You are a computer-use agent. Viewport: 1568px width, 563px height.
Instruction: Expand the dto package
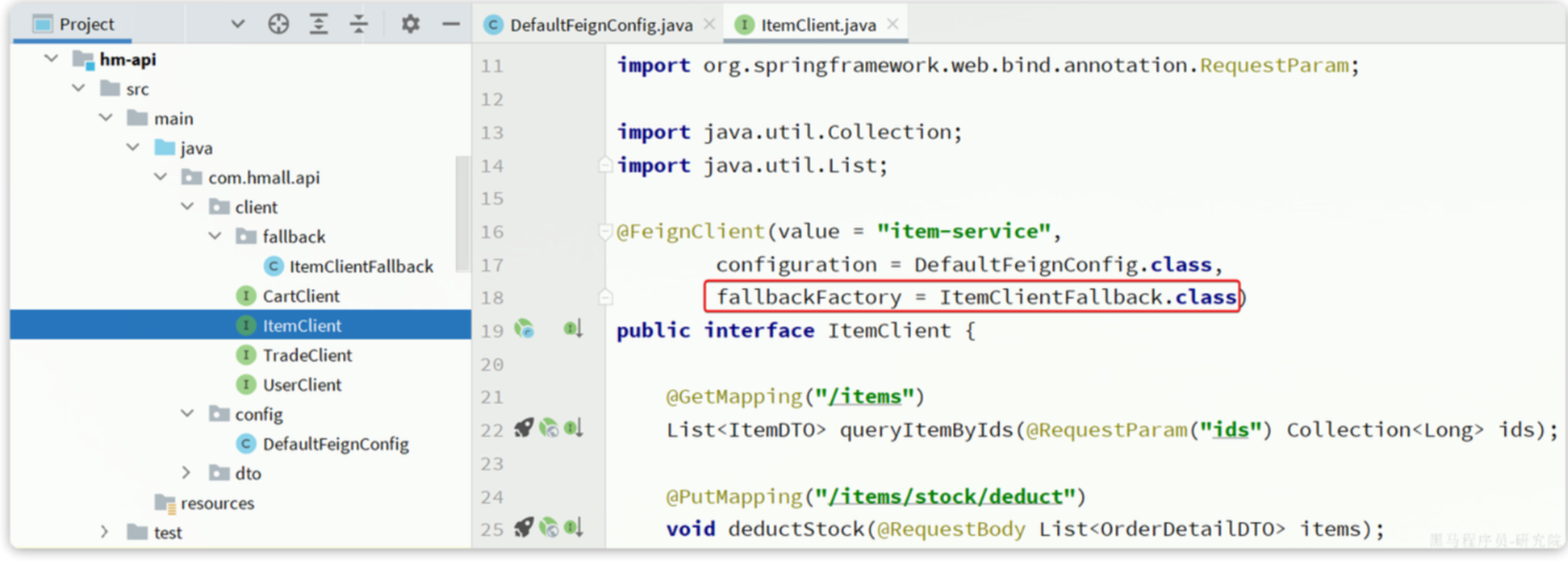187,473
